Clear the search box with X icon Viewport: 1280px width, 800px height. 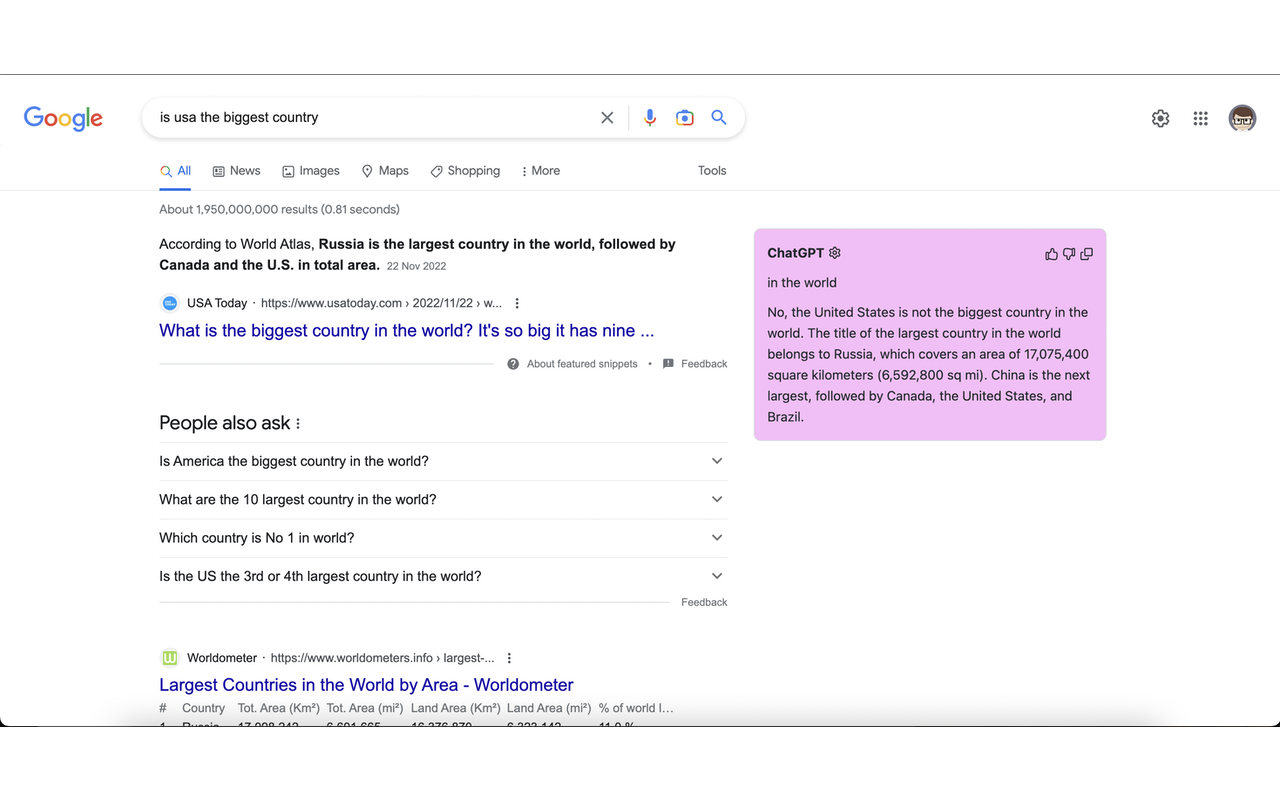[607, 118]
